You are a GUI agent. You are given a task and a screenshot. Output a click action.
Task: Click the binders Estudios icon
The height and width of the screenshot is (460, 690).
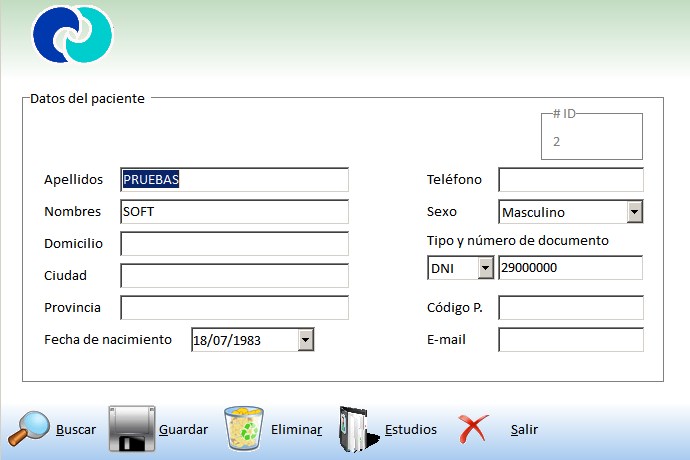tap(358, 430)
